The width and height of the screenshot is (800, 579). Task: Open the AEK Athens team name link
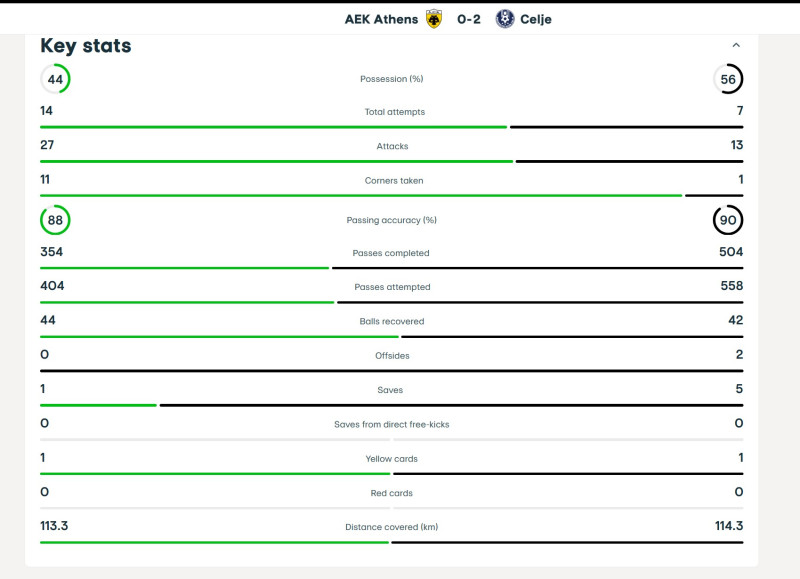tap(381, 19)
